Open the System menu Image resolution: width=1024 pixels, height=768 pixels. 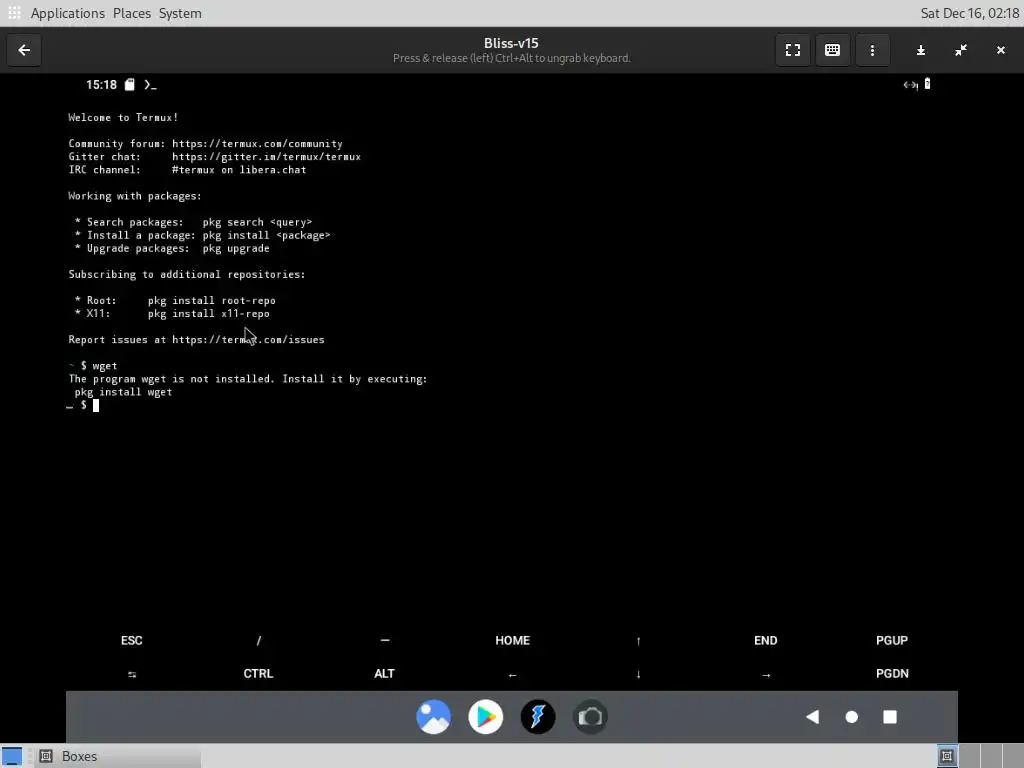coord(180,13)
